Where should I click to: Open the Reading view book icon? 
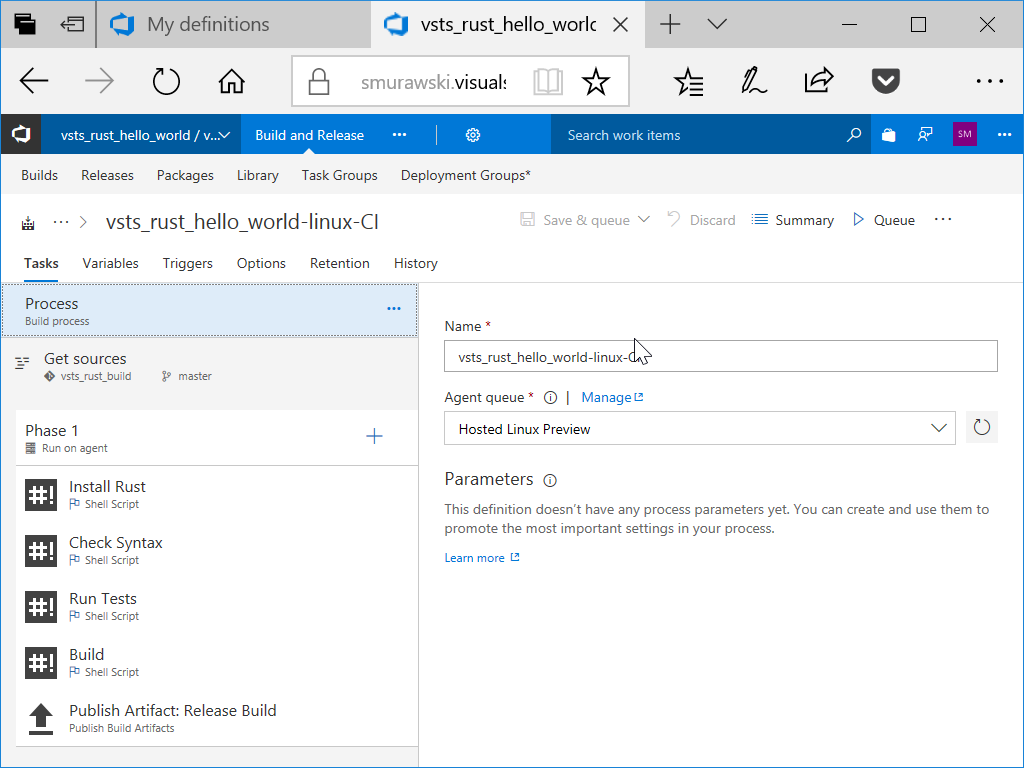pyautogui.click(x=547, y=82)
